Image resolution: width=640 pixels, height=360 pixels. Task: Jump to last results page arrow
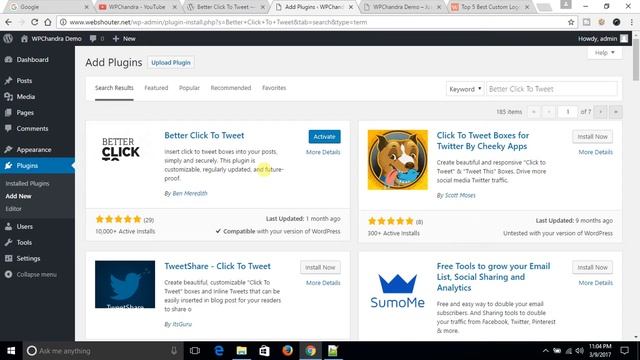616,112
